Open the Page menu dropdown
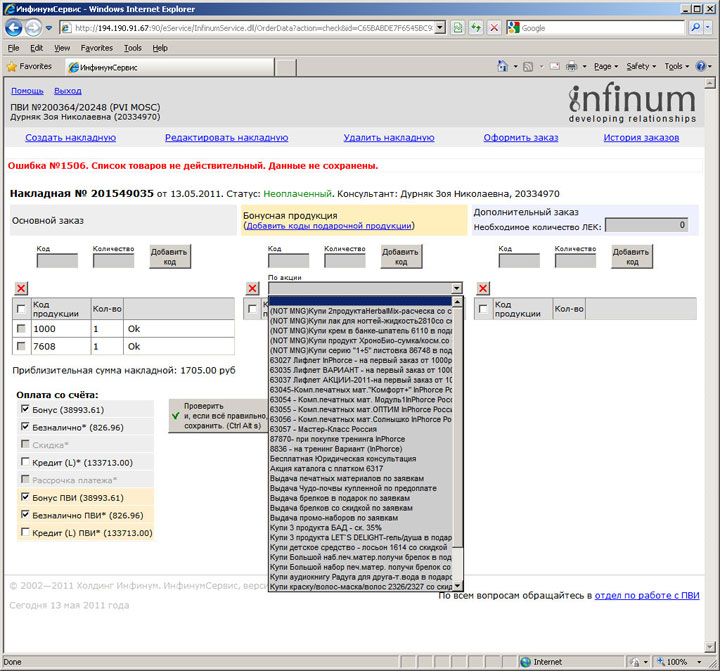The image size is (720, 671). [606, 67]
